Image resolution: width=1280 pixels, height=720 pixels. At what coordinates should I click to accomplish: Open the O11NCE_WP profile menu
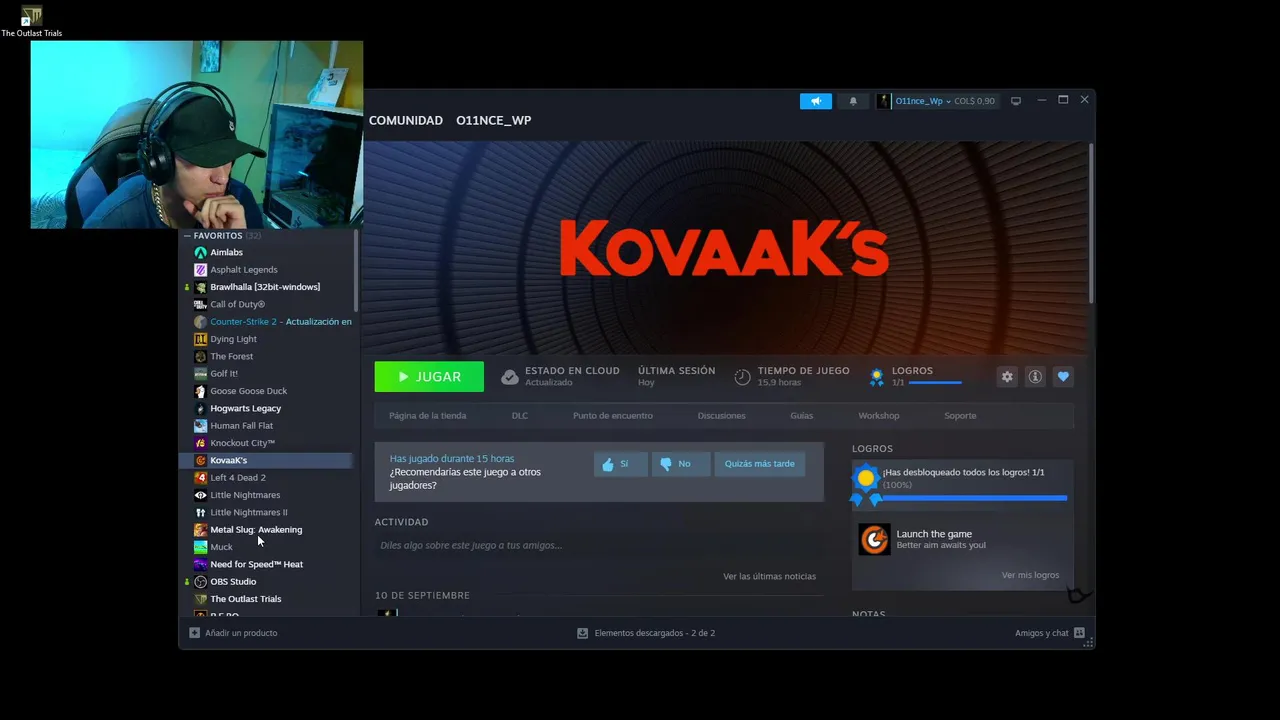(x=494, y=120)
